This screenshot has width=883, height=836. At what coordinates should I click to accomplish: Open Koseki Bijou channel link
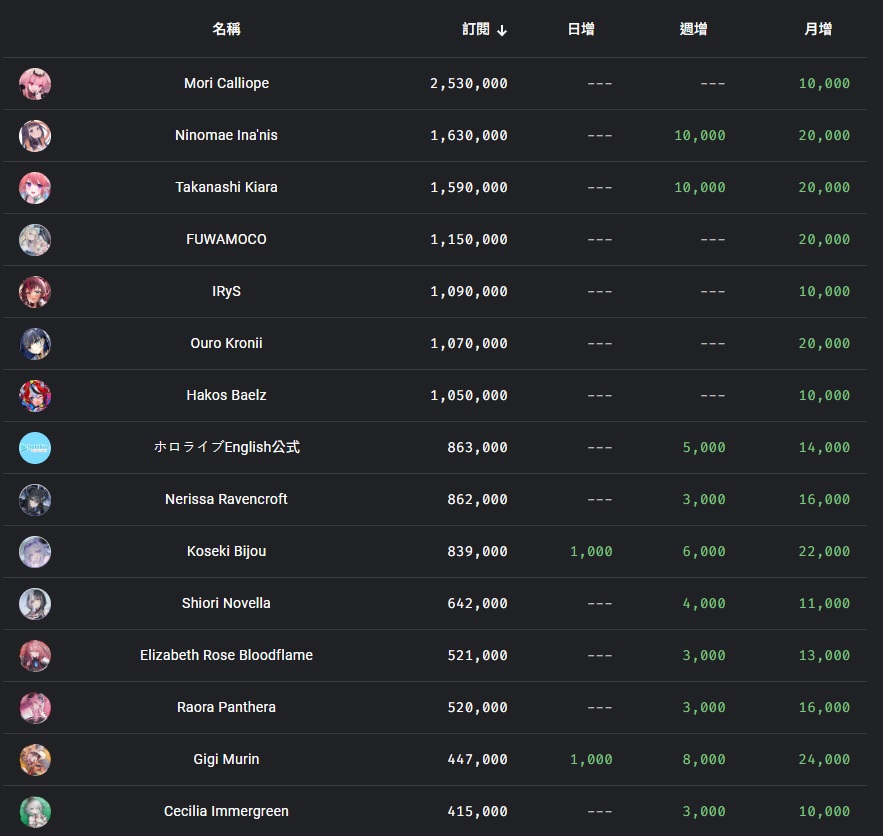tap(226, 551)
